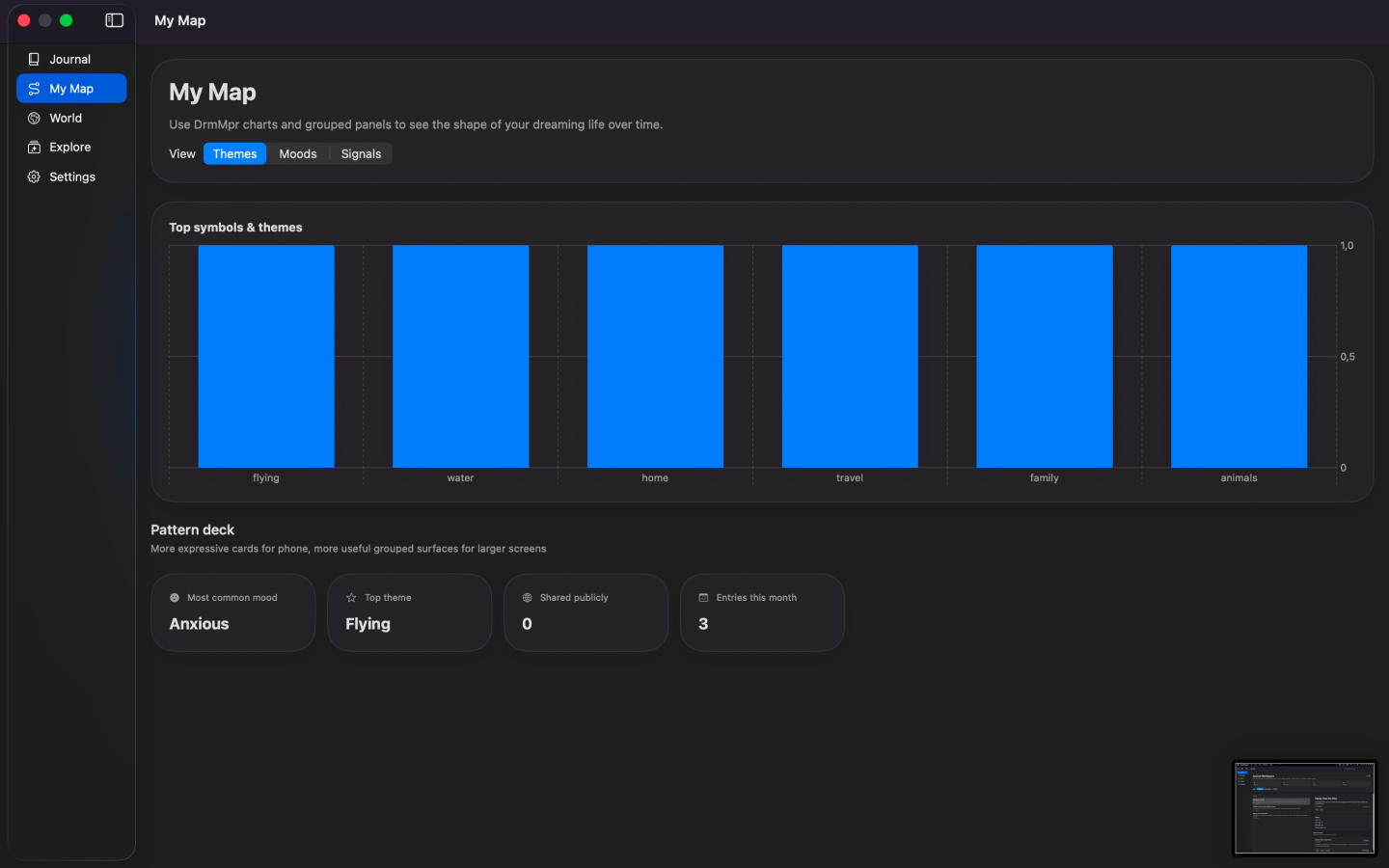The width and height of the screenshot is (1389, 868).
Task: Open the screenshot preview thumbnail
Action: pos(1305,808)
